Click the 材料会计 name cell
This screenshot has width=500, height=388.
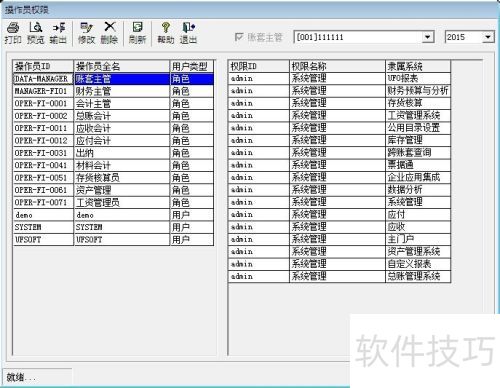pos(122,165)
